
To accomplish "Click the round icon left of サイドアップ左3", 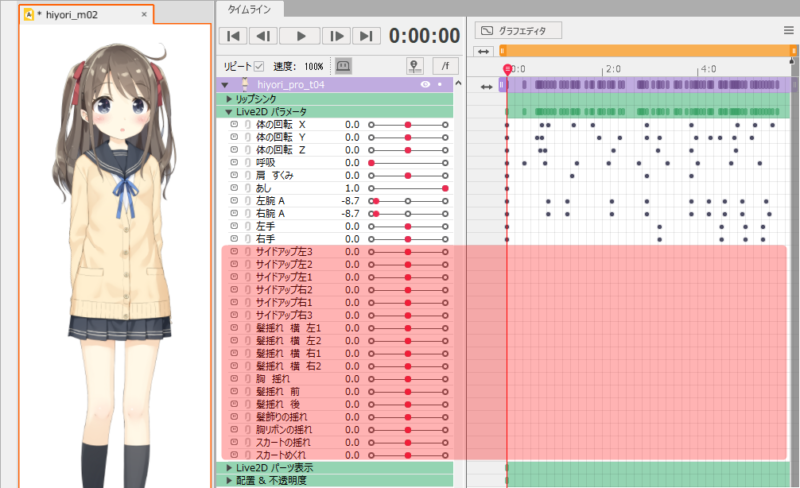I will coord(234,252).
